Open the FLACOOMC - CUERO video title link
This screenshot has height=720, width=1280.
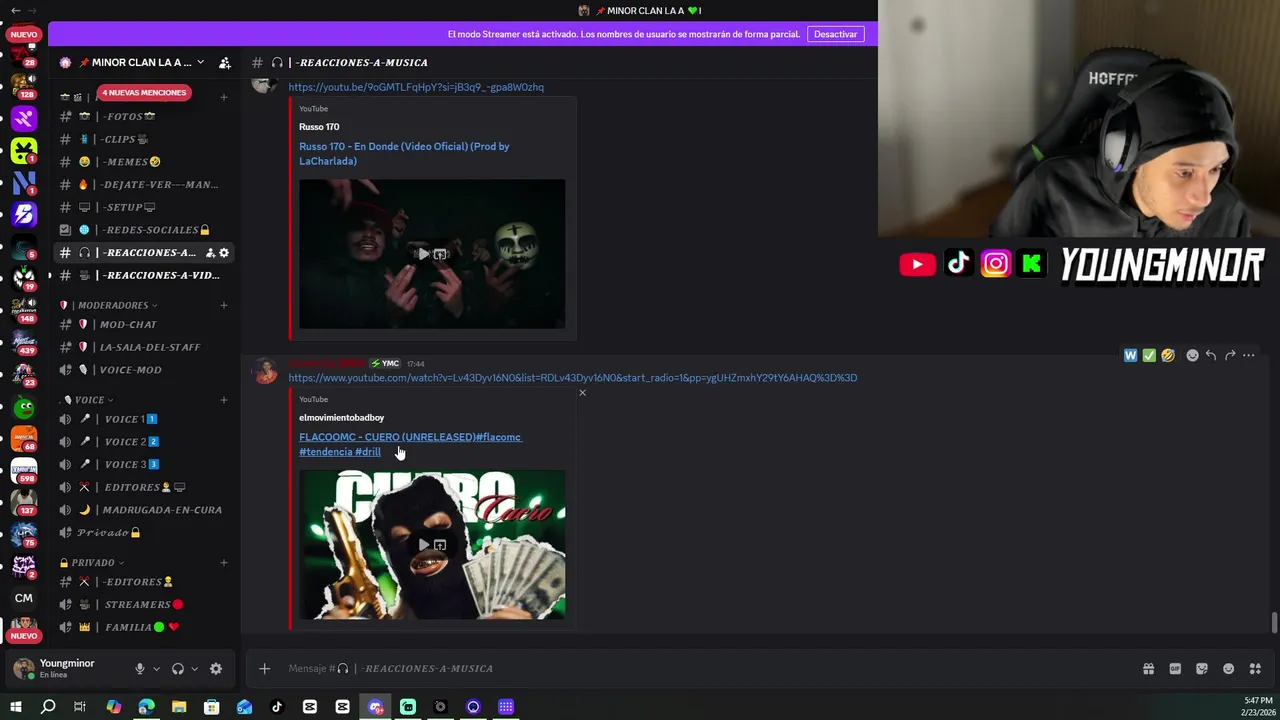click(x=410, y=444)
